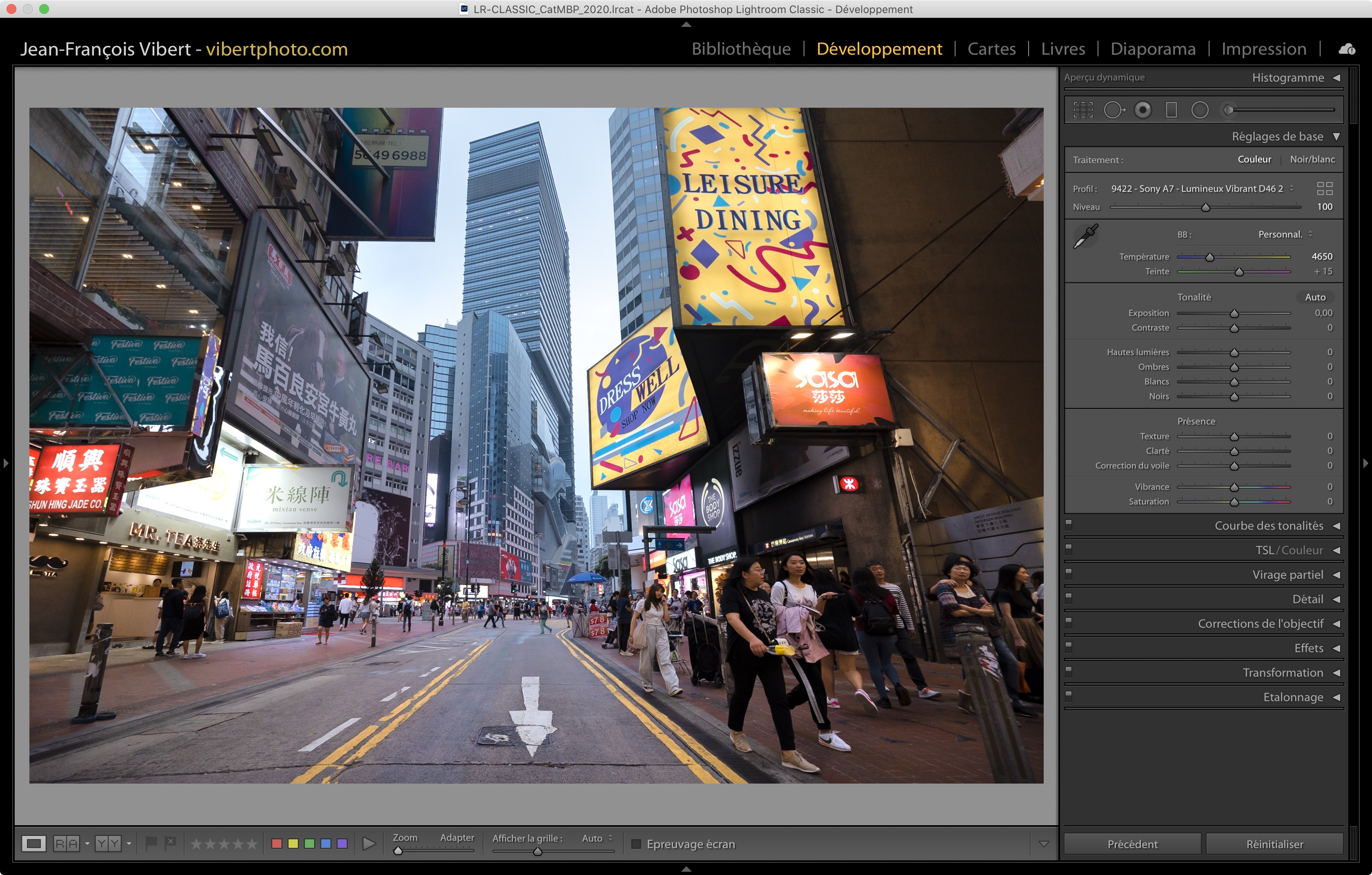This screenshot has height=875, width=1372.
Task: Select the Radial Filter tool
Action: pos(1200,110)
